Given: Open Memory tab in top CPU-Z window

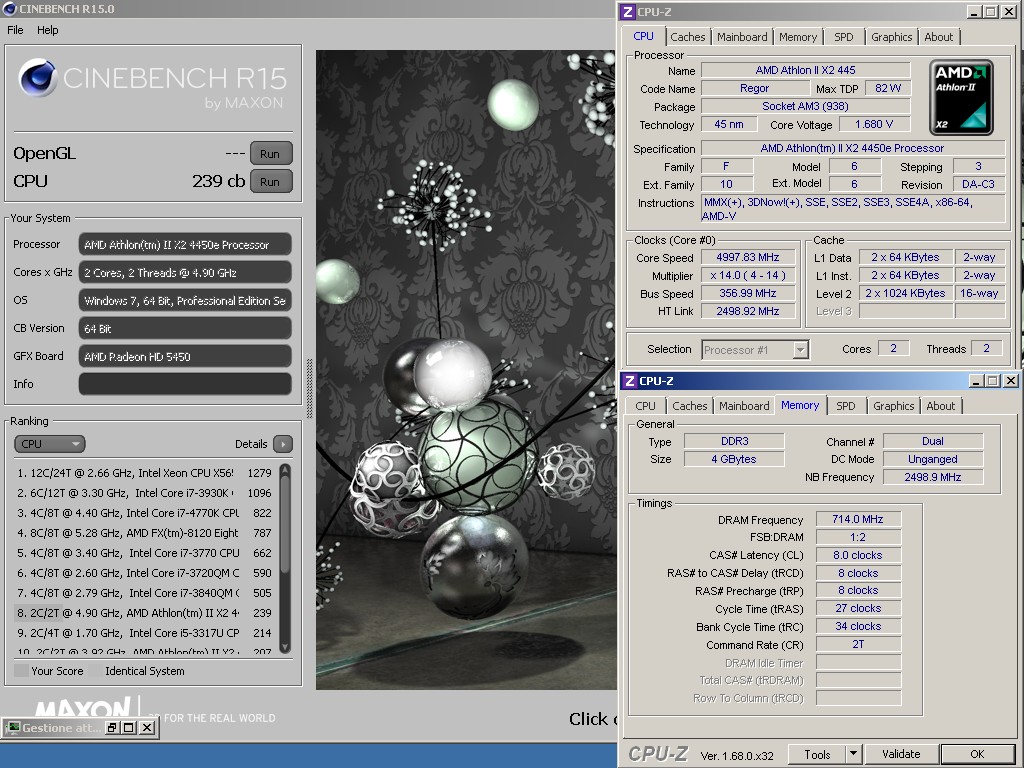Looking at the screenshot, I should (797, 37).
